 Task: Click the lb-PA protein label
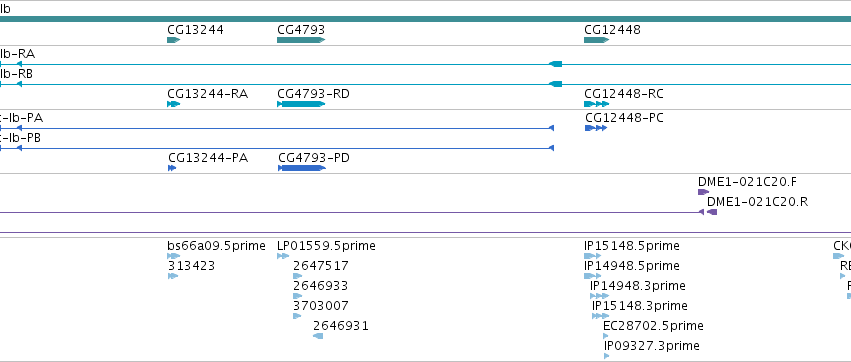click(22, 118)
